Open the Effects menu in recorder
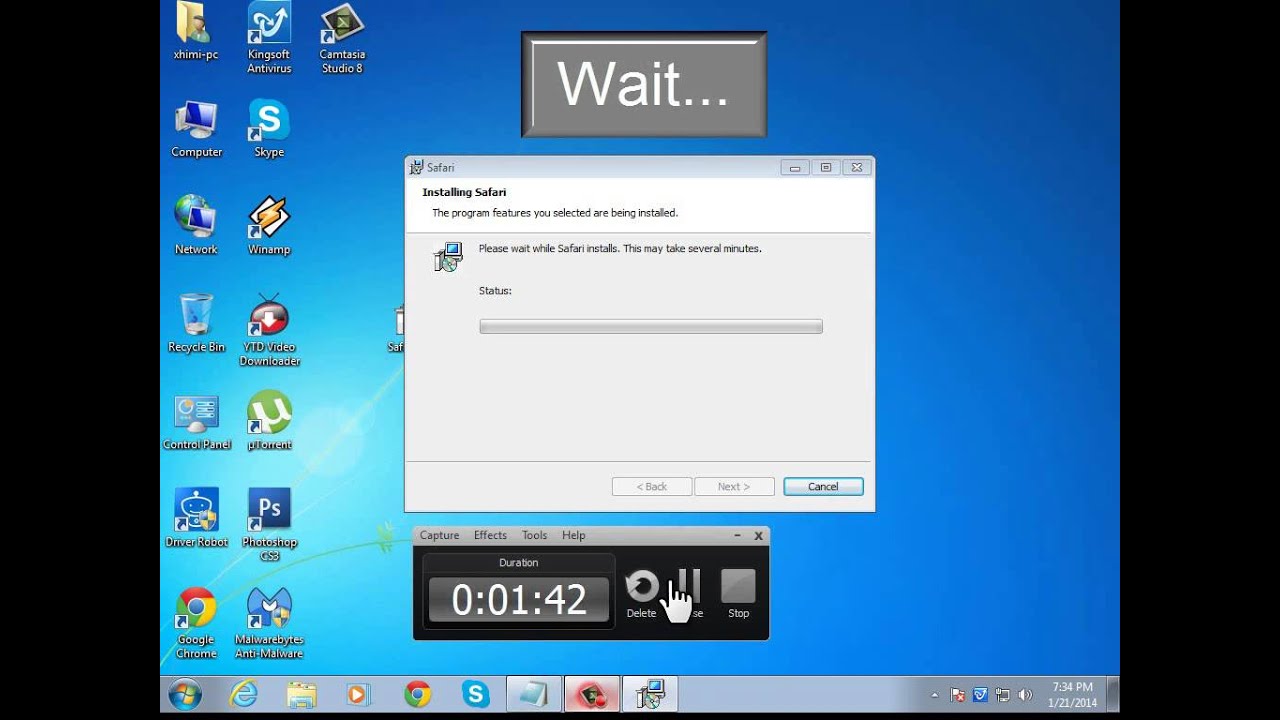 point(490,536)
